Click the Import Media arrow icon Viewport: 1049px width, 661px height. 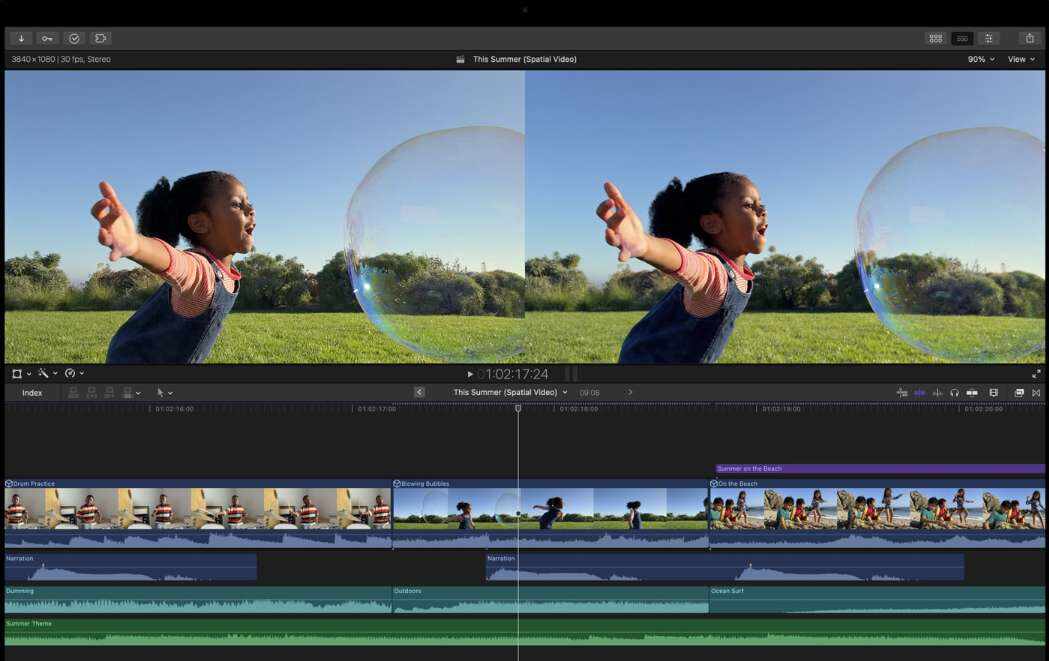pos(21,38)
